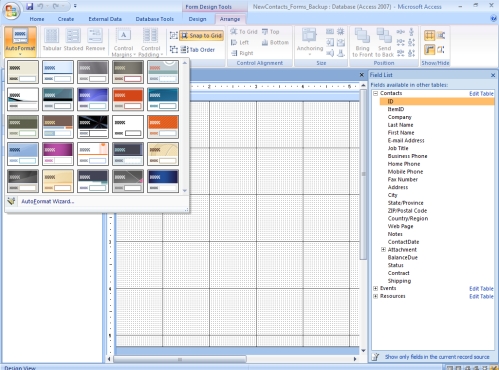Expand the Events table fields
Image resolution: width=499 pixels, height=370 pixels.
click(375, 288)
